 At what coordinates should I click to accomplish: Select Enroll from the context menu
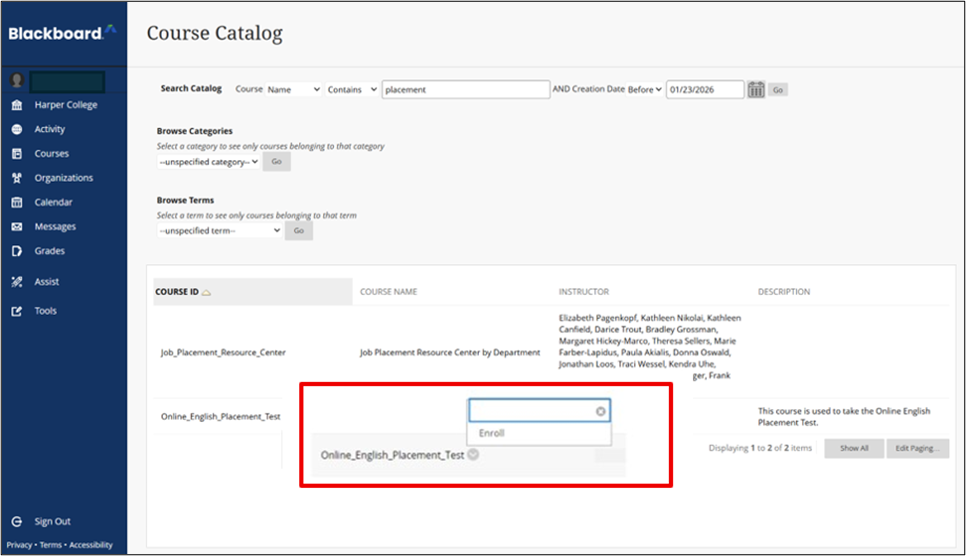tap(492, 433)
